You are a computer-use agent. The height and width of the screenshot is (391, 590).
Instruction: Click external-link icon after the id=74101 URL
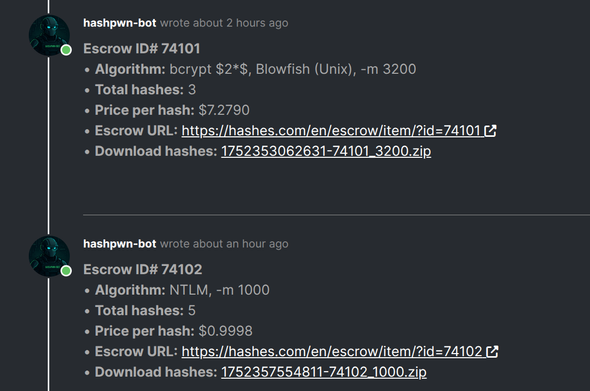[491, 131]
